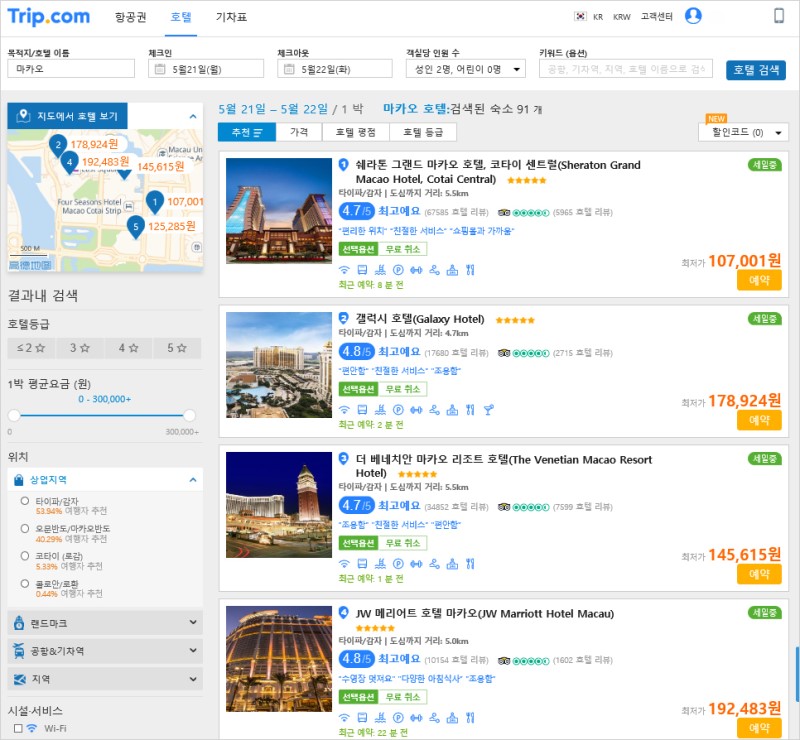This screenshot has height=740, width=800.
Task: Click the sort icon inside the 추천 tab
Action: coord(258,133)
